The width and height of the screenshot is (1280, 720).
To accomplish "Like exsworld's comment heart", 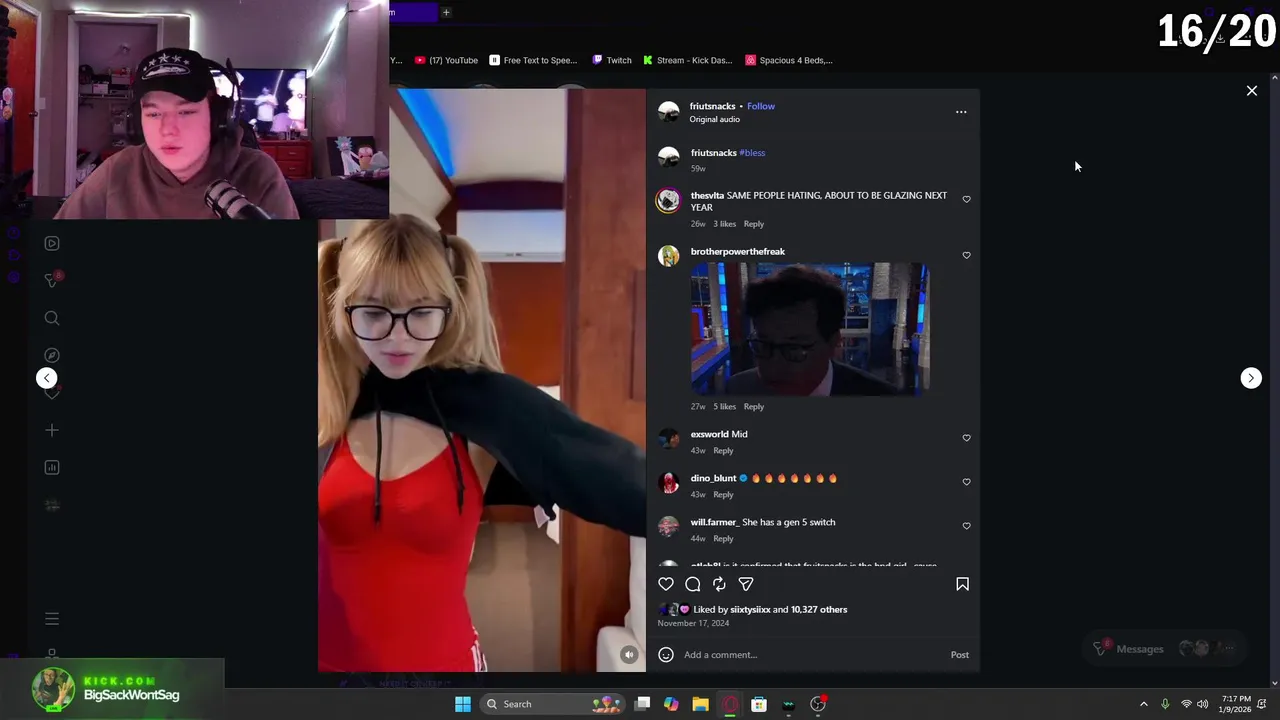I will (966, 438).
